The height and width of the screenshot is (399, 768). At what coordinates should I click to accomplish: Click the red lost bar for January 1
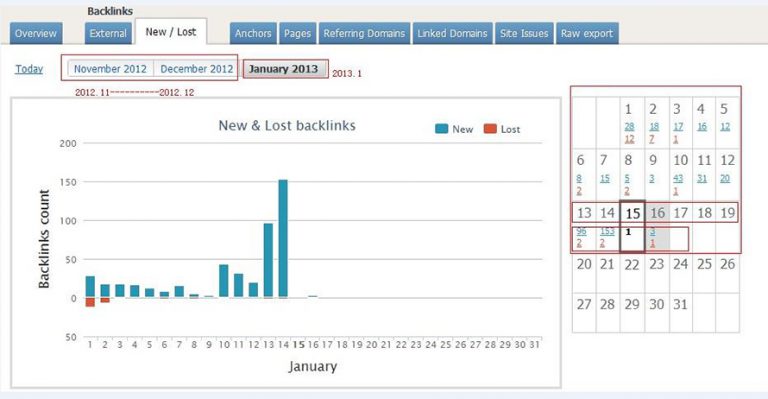tap(90, 302)
